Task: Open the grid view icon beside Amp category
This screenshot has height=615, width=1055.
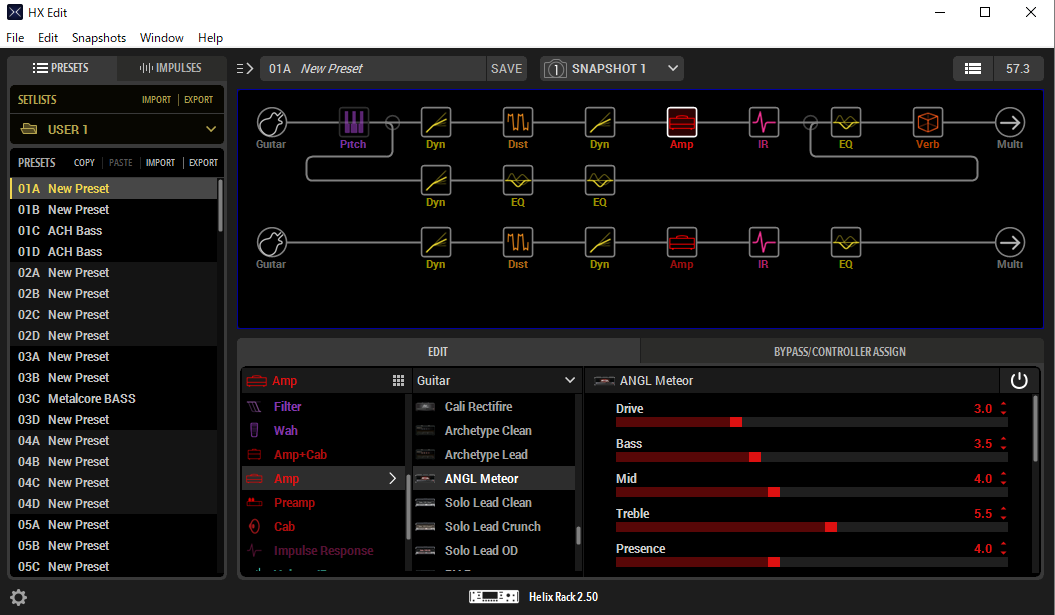Action: tap(398, 381)
